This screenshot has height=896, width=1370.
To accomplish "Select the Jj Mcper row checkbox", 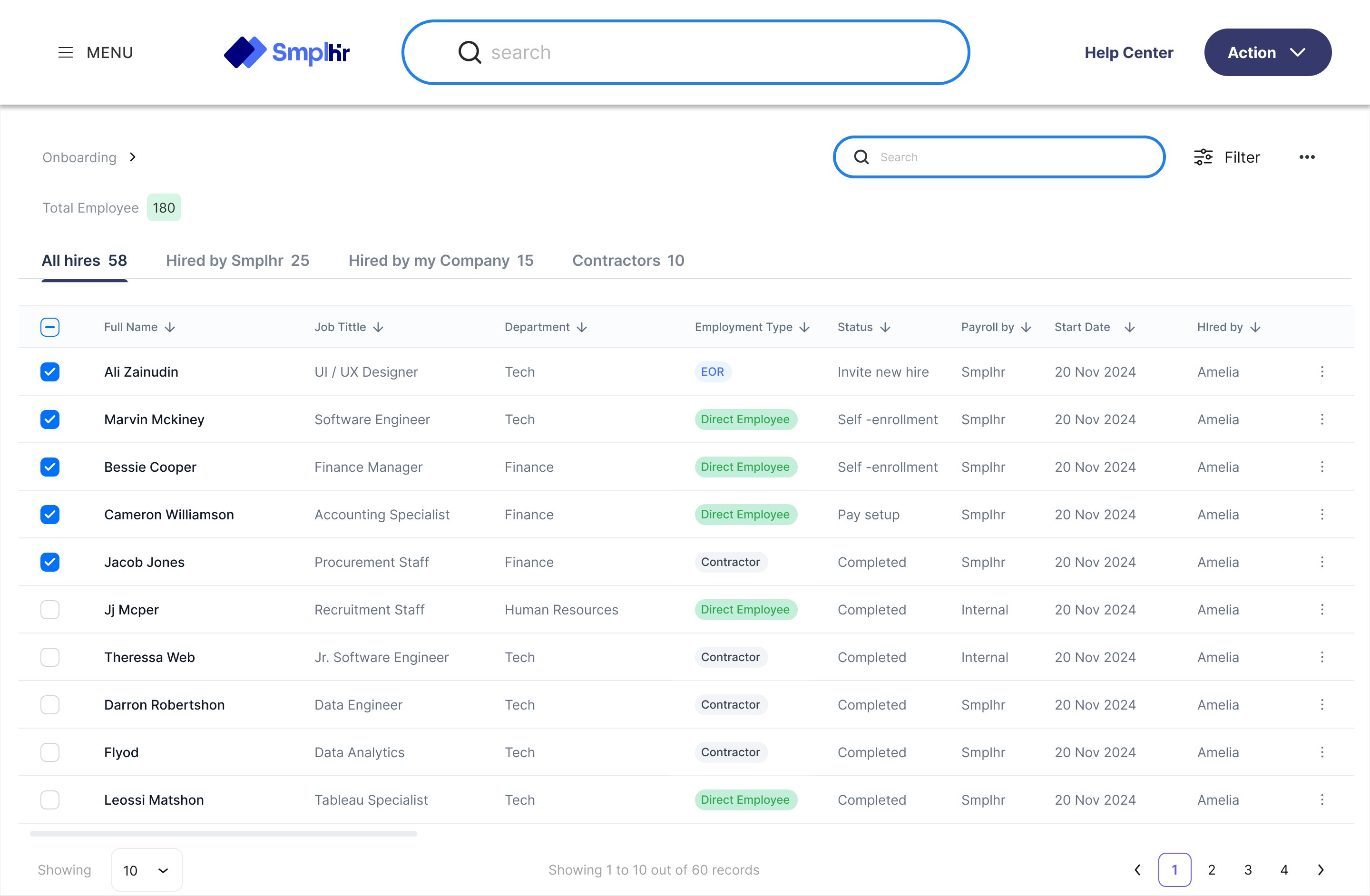I will click(x=50, y=609).
